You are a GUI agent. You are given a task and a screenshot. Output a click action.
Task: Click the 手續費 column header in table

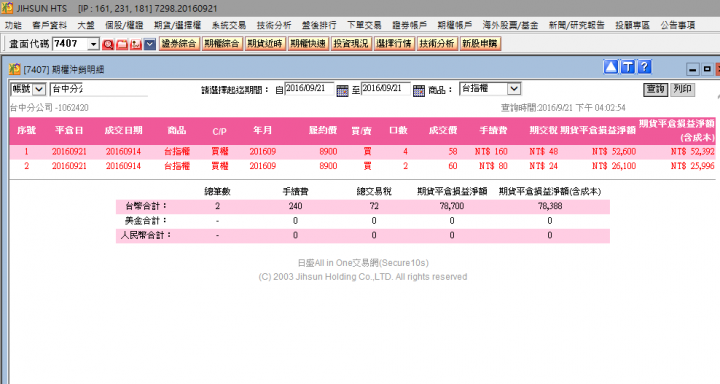[493, 131]
